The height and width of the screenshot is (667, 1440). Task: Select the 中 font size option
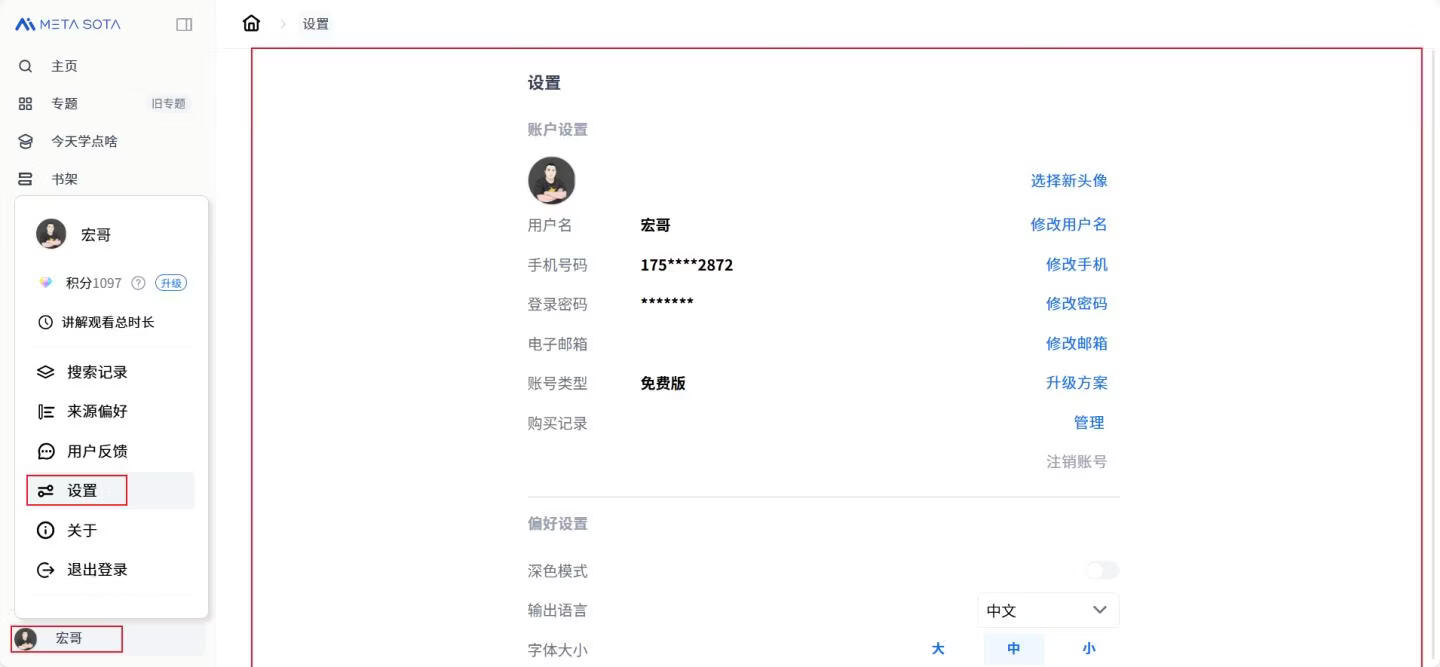1013,648
